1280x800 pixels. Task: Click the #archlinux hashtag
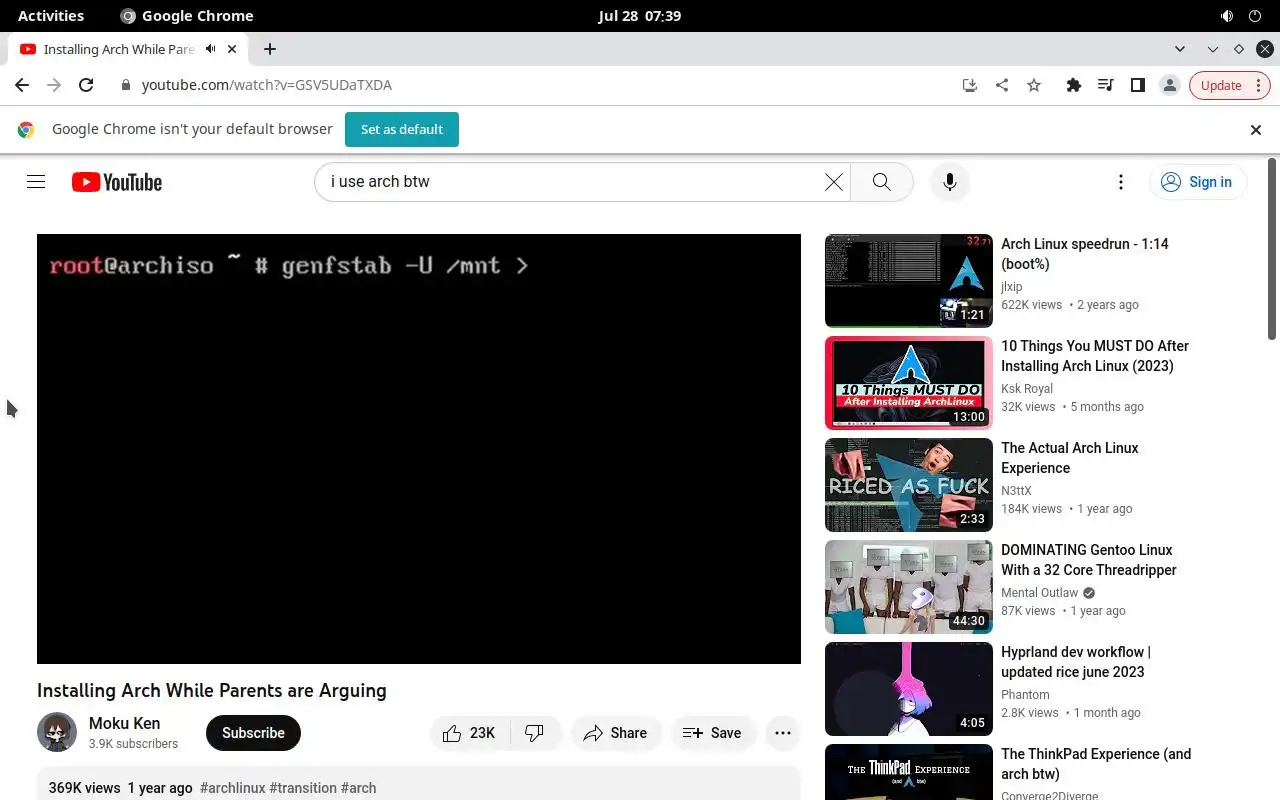click(x=233, y=788)
